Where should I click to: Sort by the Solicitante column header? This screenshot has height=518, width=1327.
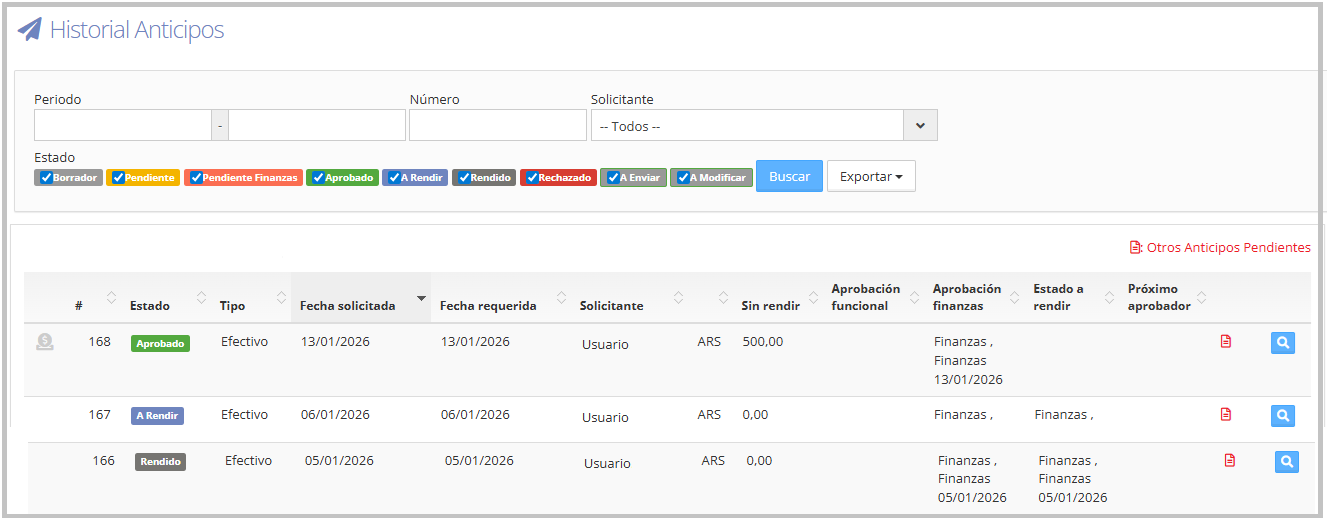611,305
